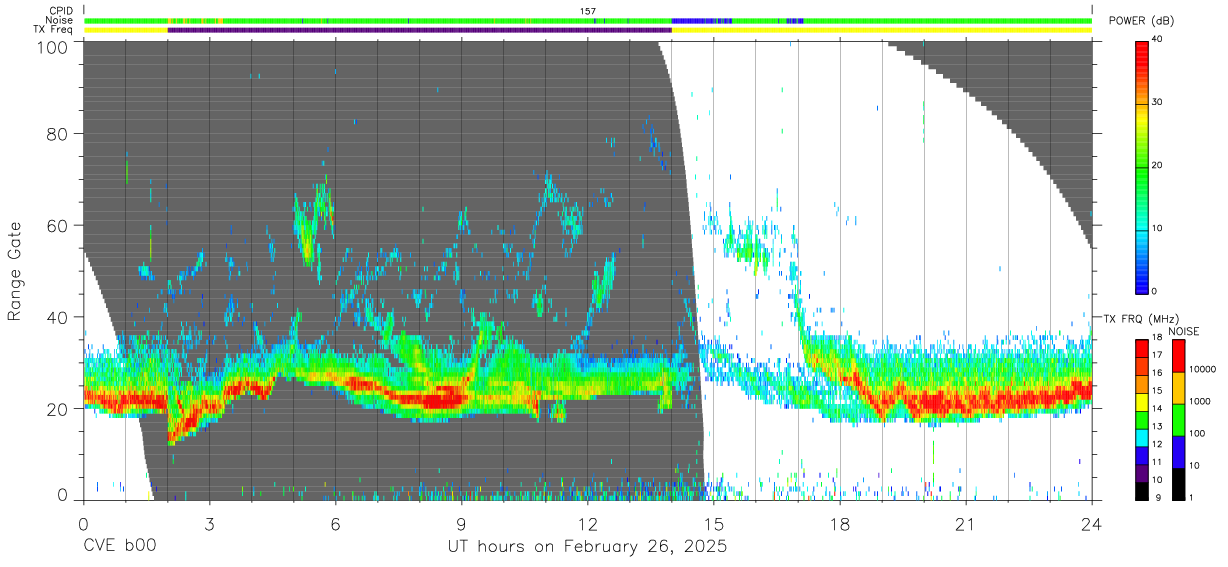Click the 18 MHz label on frequency scale
This screenshot has height=567, width=1228.
[x=1159, y=340]
